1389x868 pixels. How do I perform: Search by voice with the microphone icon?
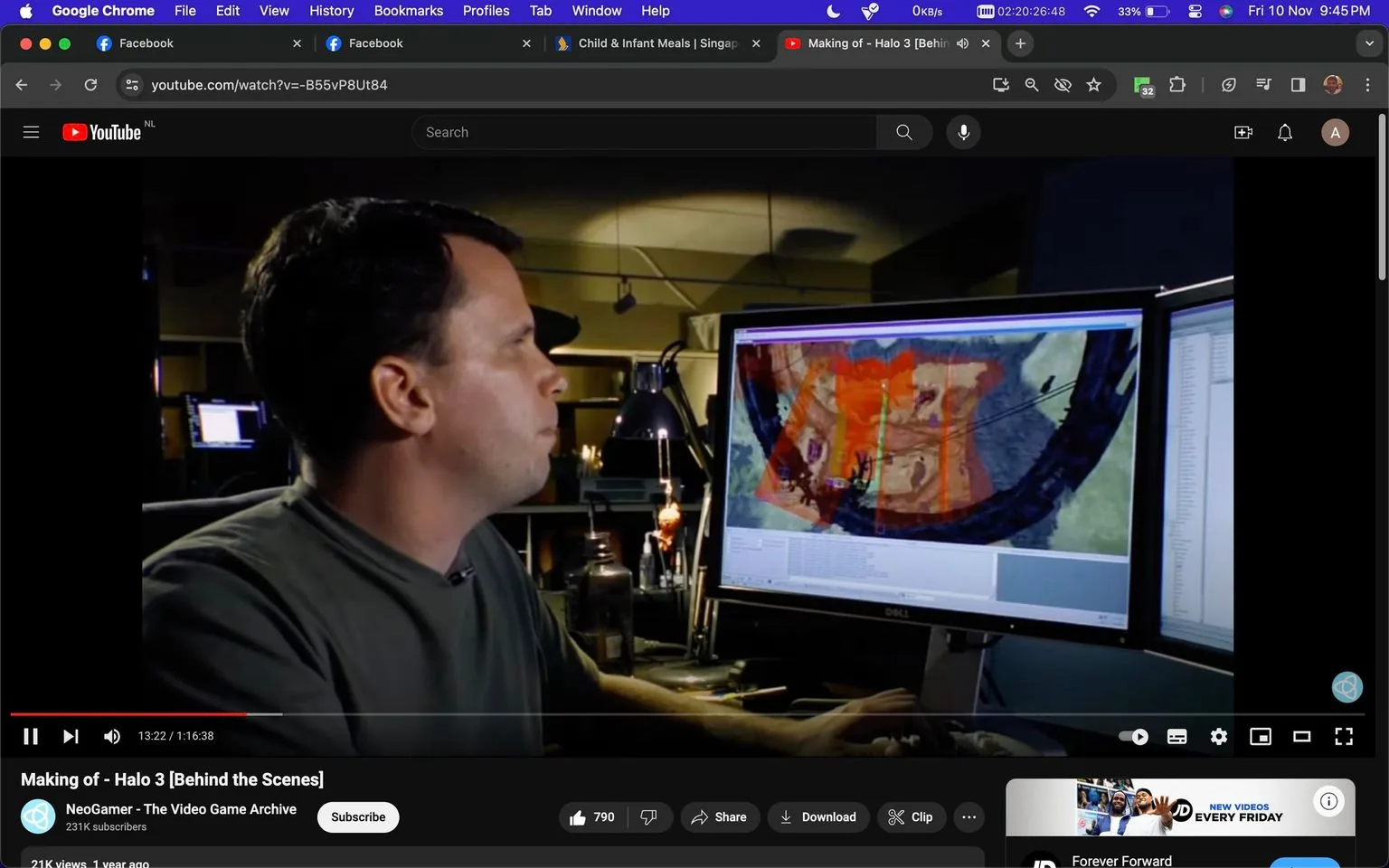point(963,132)
